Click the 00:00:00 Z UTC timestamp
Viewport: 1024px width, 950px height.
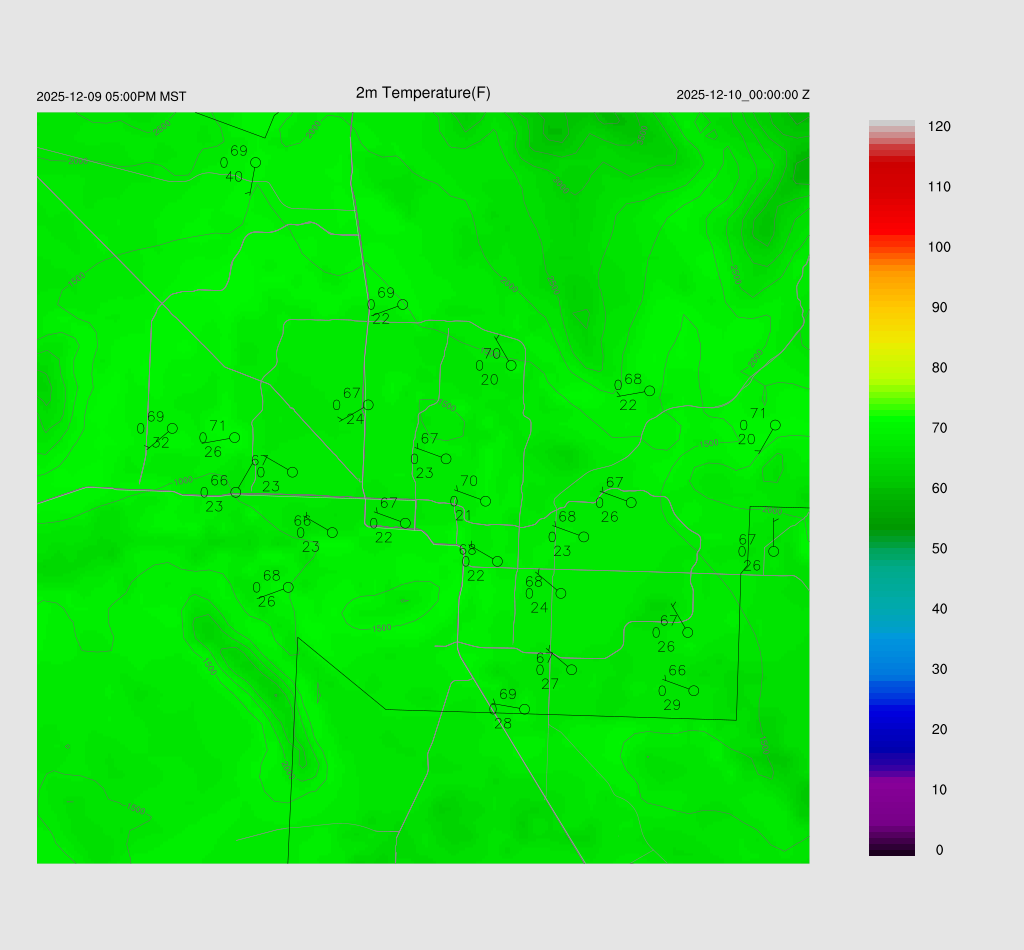click(743, 95)
